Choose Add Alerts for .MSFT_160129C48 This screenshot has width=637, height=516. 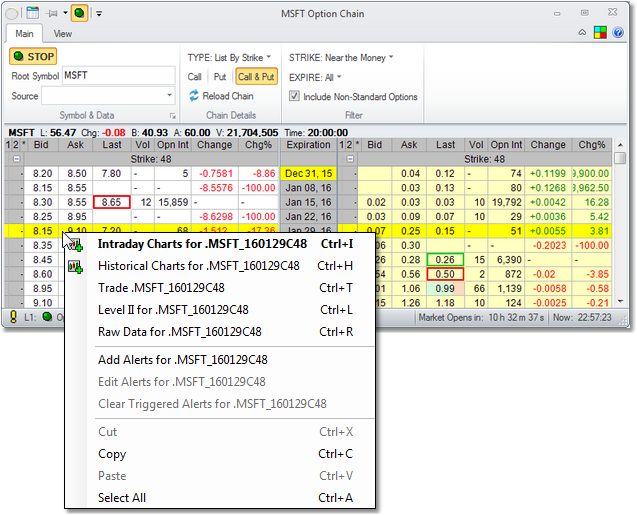tap(220, 360)
